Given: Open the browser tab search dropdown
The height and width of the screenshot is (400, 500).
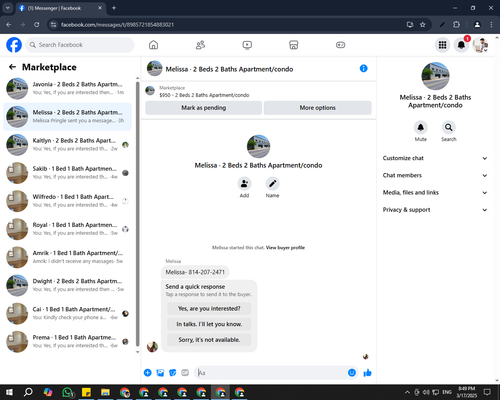Looking at the screenshot, I should click(x=7, y=8).
